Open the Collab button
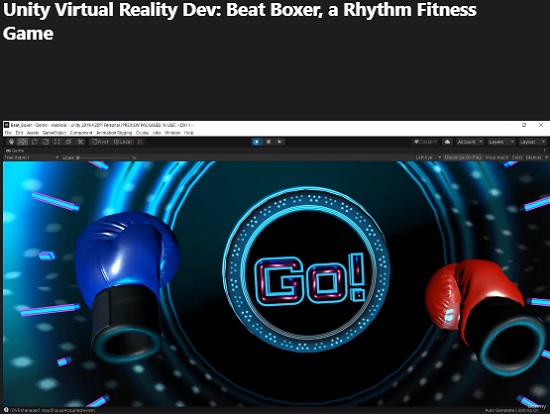The image size is (550, 414). pos(425,142)
